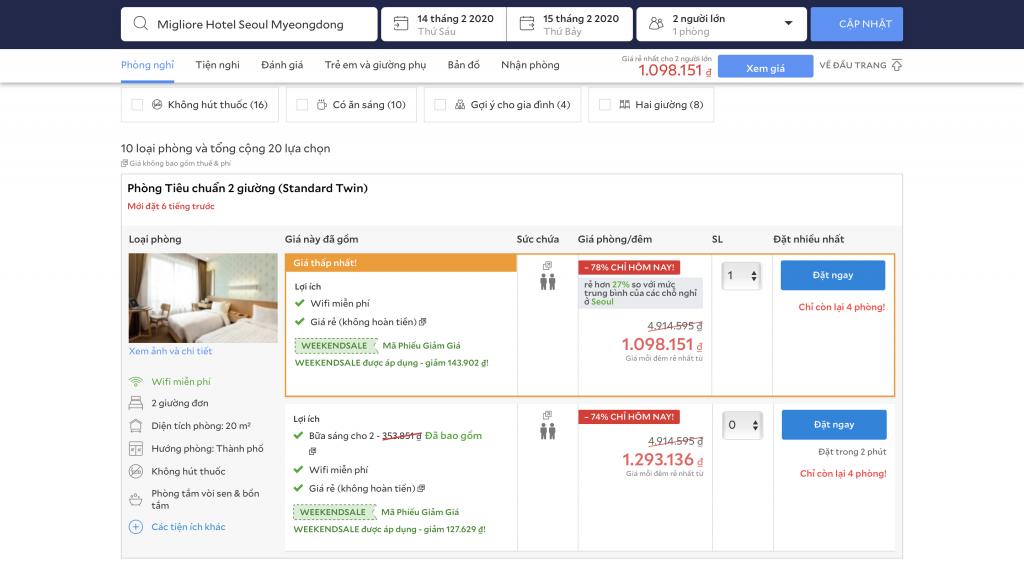Click the search magnifier icon in hotel field
Screen dimensions: 1024x577
[x=140, y=24]
